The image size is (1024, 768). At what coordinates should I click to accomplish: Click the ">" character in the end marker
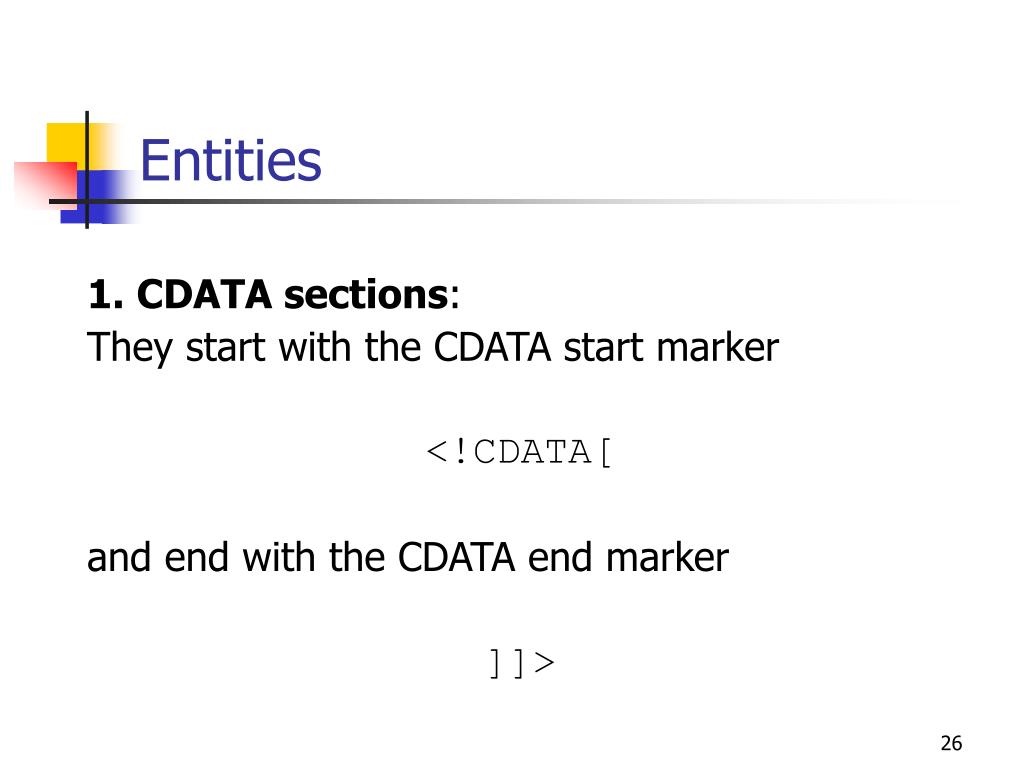point(544,663)
